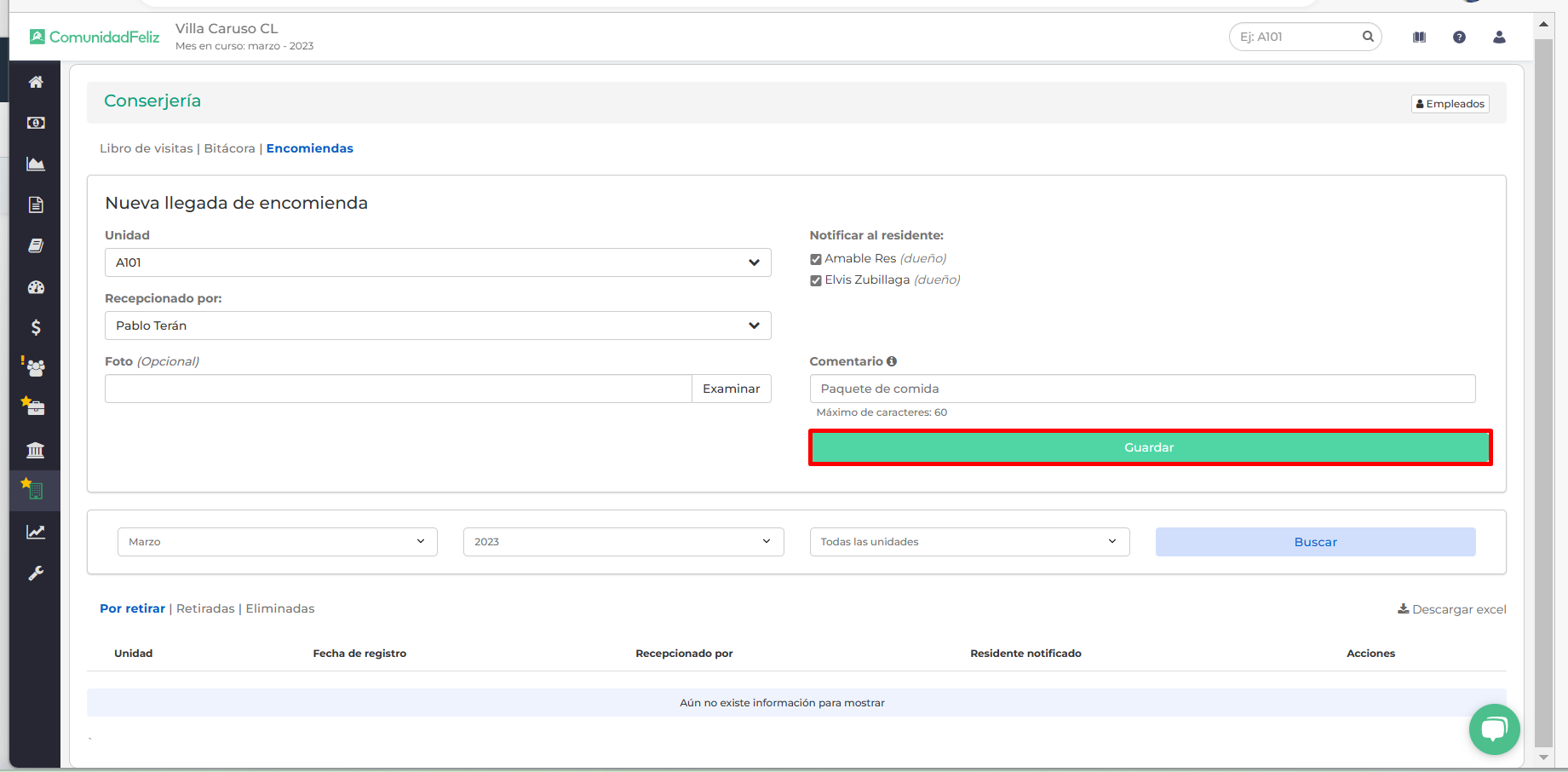Click the Descargar excel link
The width and height of the screenshot is (1568, 772).
[1451, 609]
